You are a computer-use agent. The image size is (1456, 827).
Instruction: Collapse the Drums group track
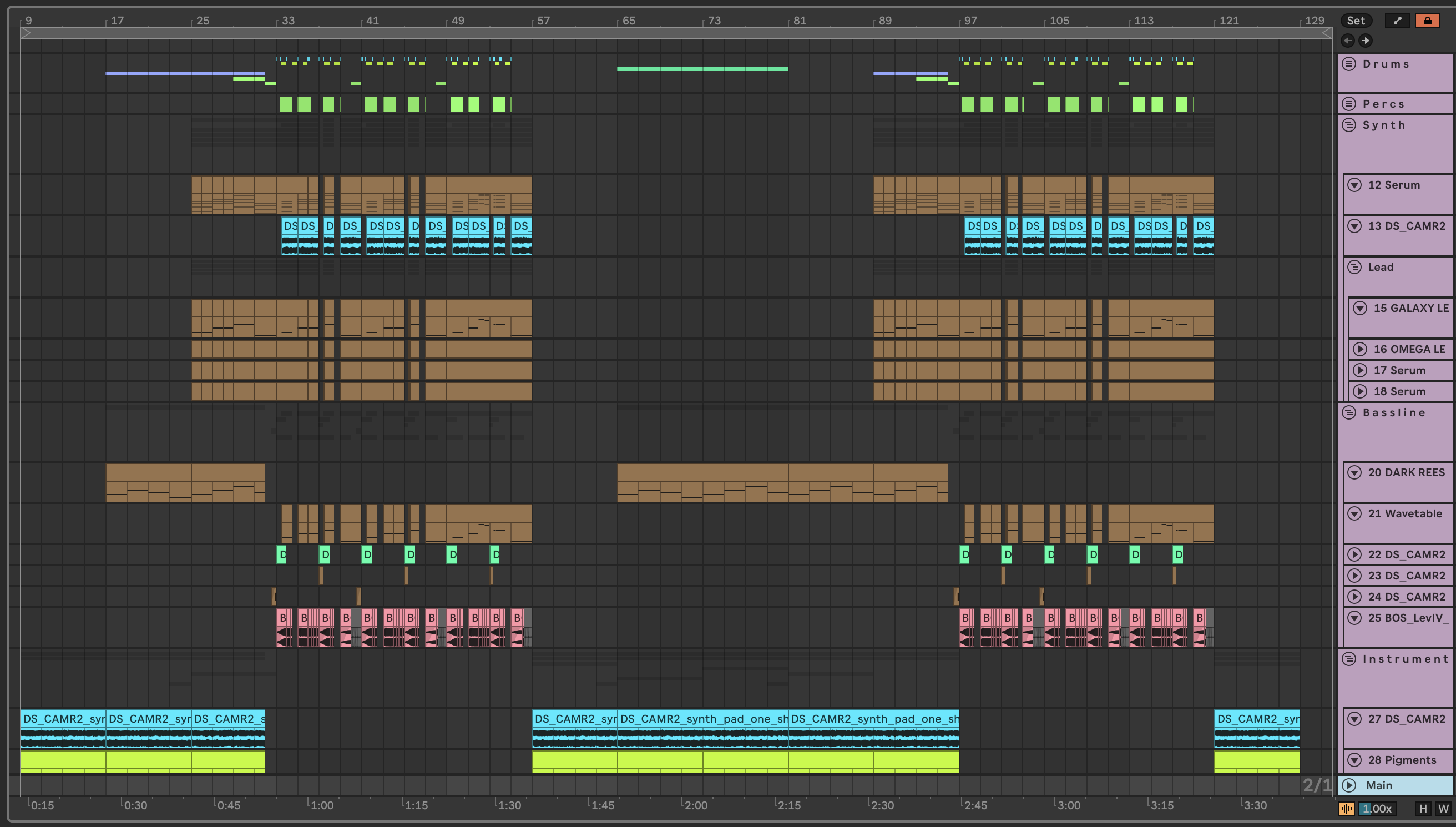click(x=1349, y=64)
